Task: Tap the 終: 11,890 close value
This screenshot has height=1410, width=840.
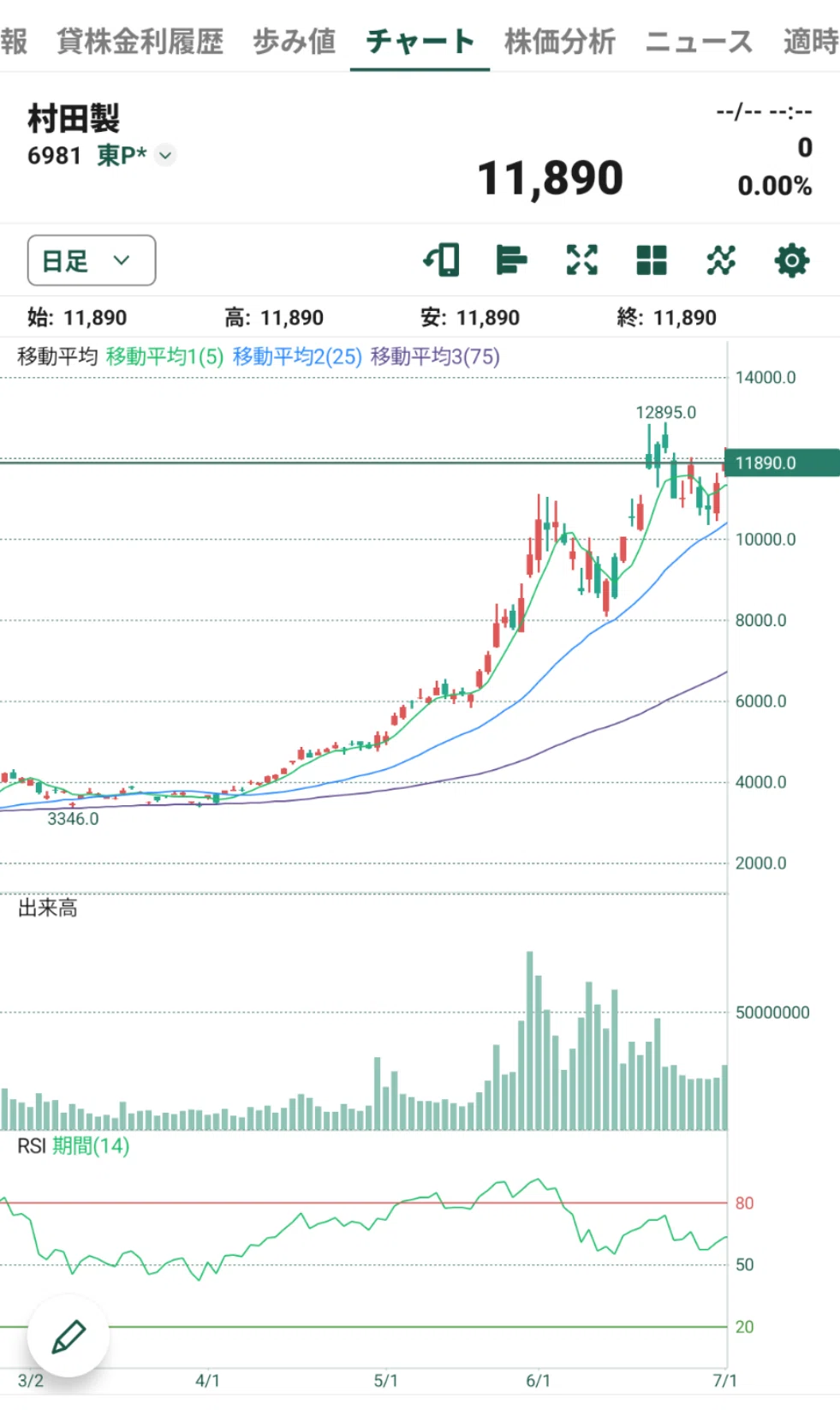Action: coord(667,318)
